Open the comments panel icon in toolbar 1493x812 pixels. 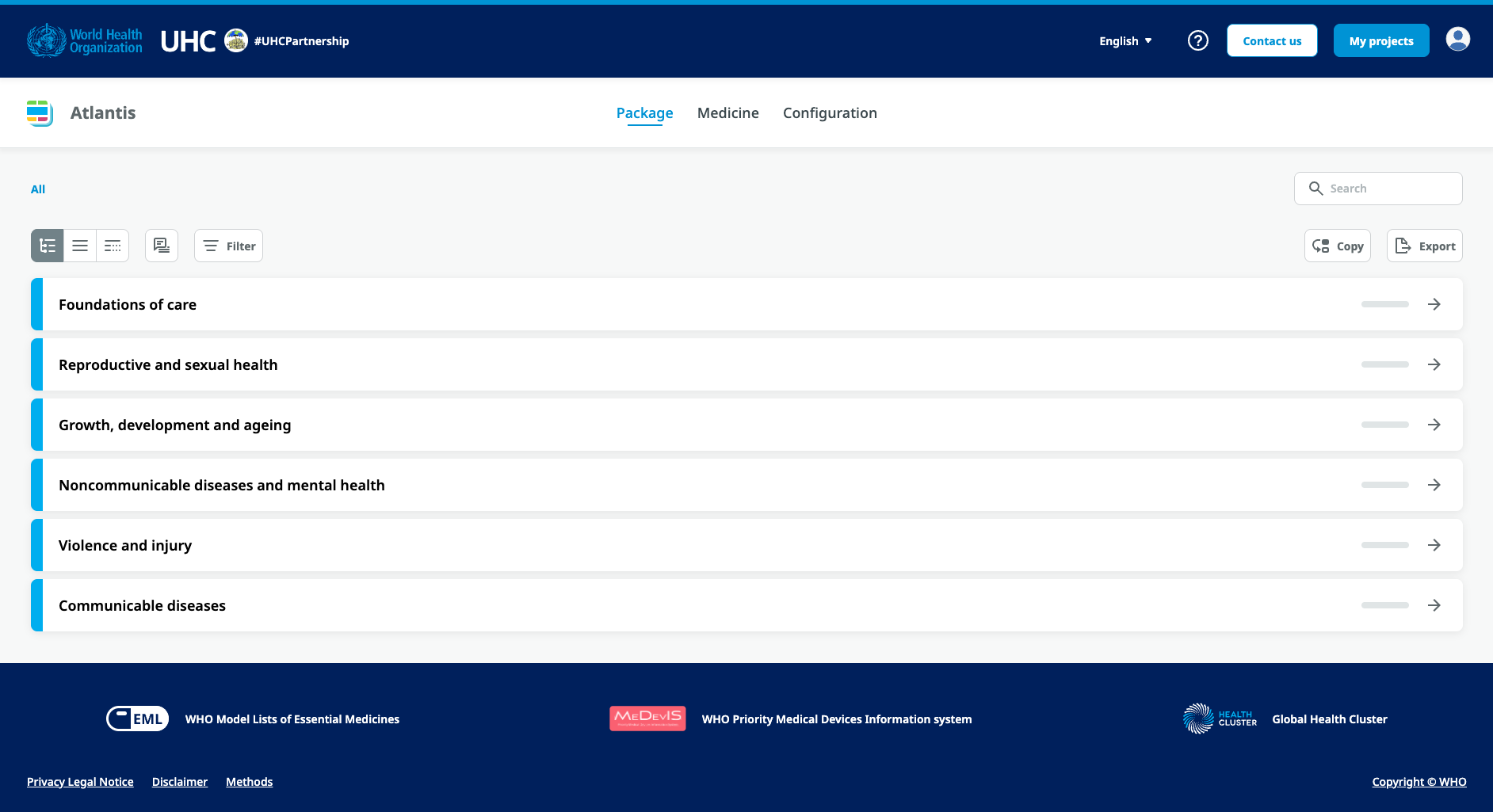(x=162, y=246)
